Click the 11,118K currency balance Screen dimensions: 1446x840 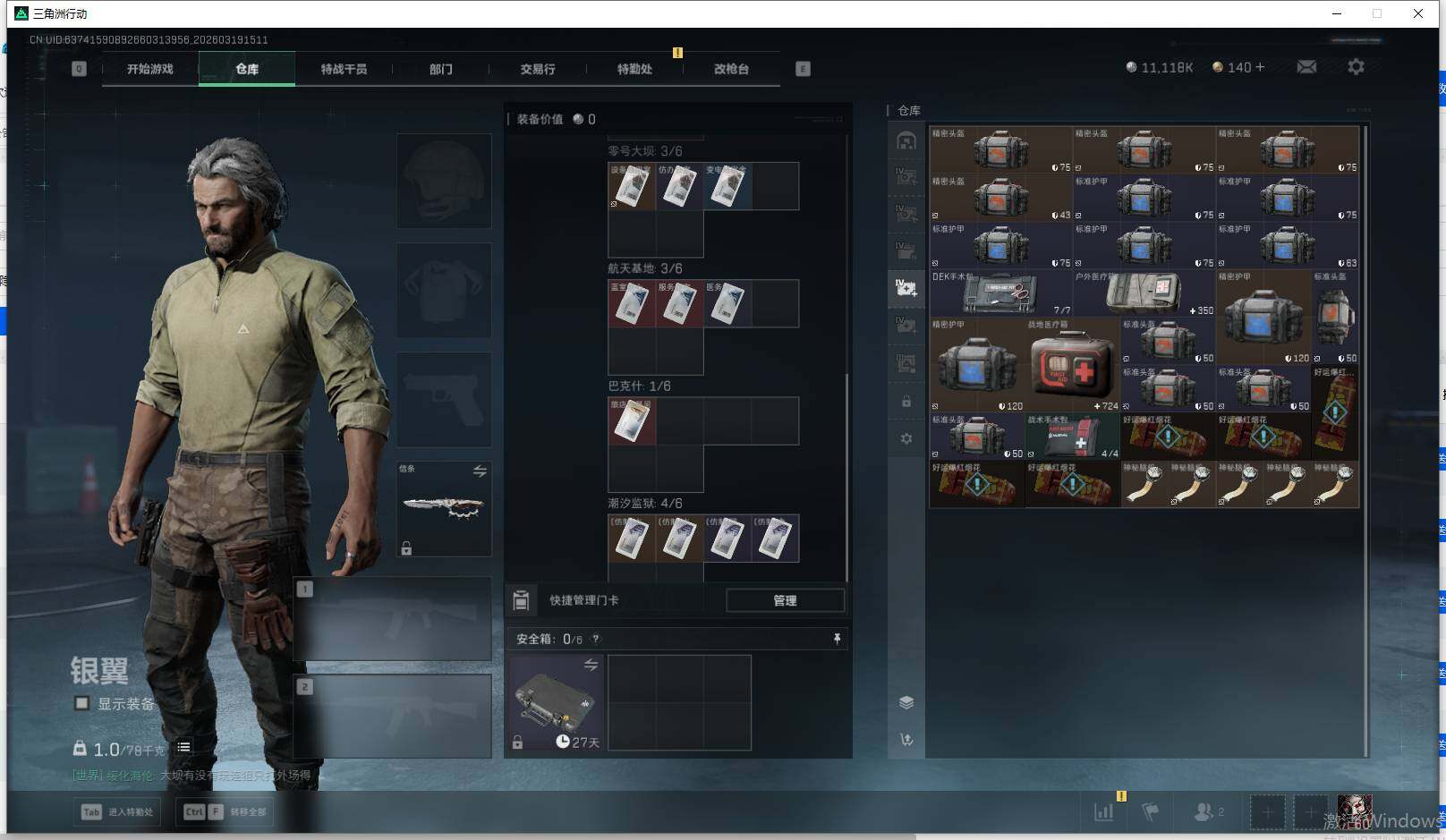pos(1159,67)
